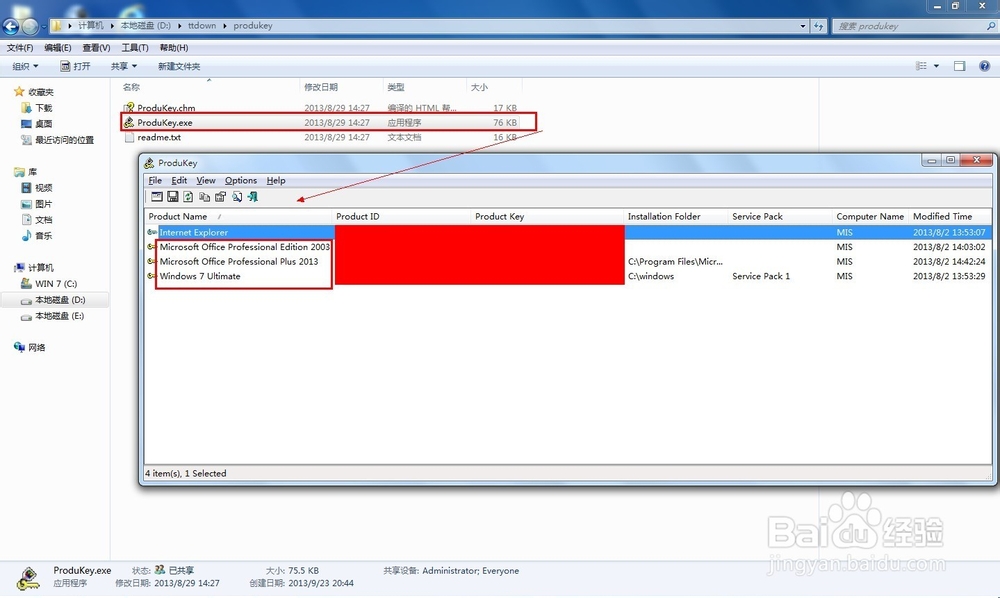Click the key icon of Internet Explorer row
The height and width of the screenshot is (598, 1000).
(x=152, y=232)
